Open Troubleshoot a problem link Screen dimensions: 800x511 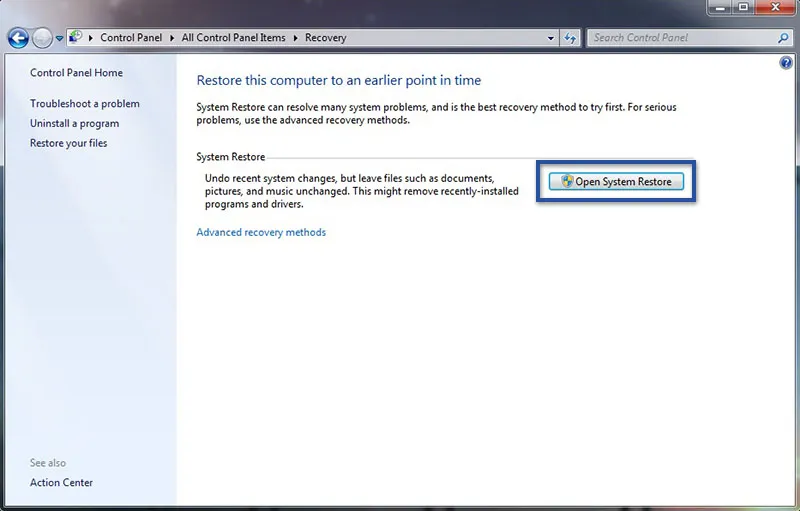pos(84,104)
